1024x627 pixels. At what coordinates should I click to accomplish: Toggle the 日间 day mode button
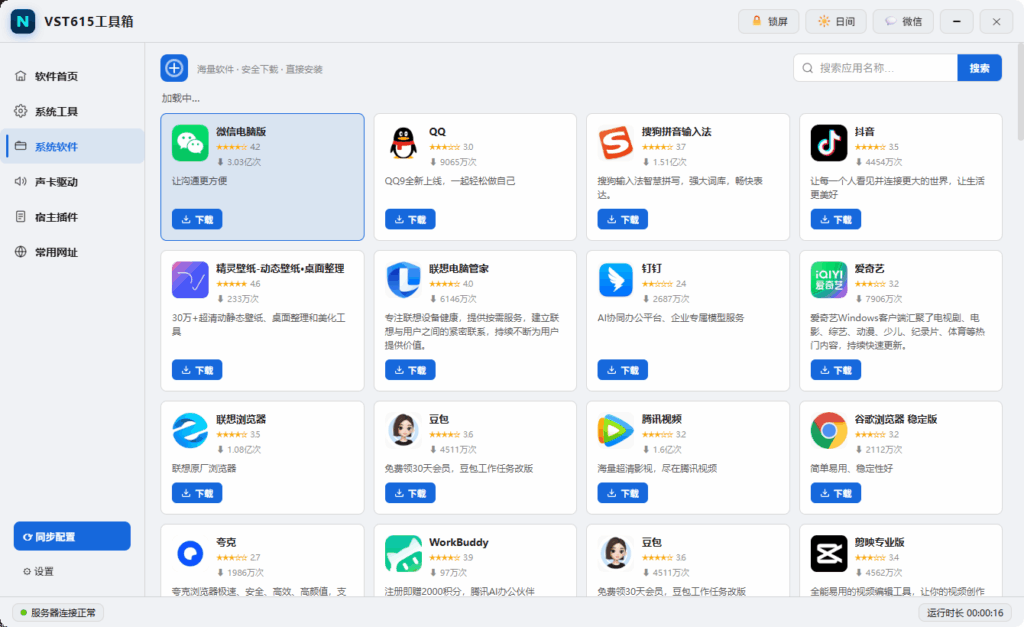coord(836,22)
